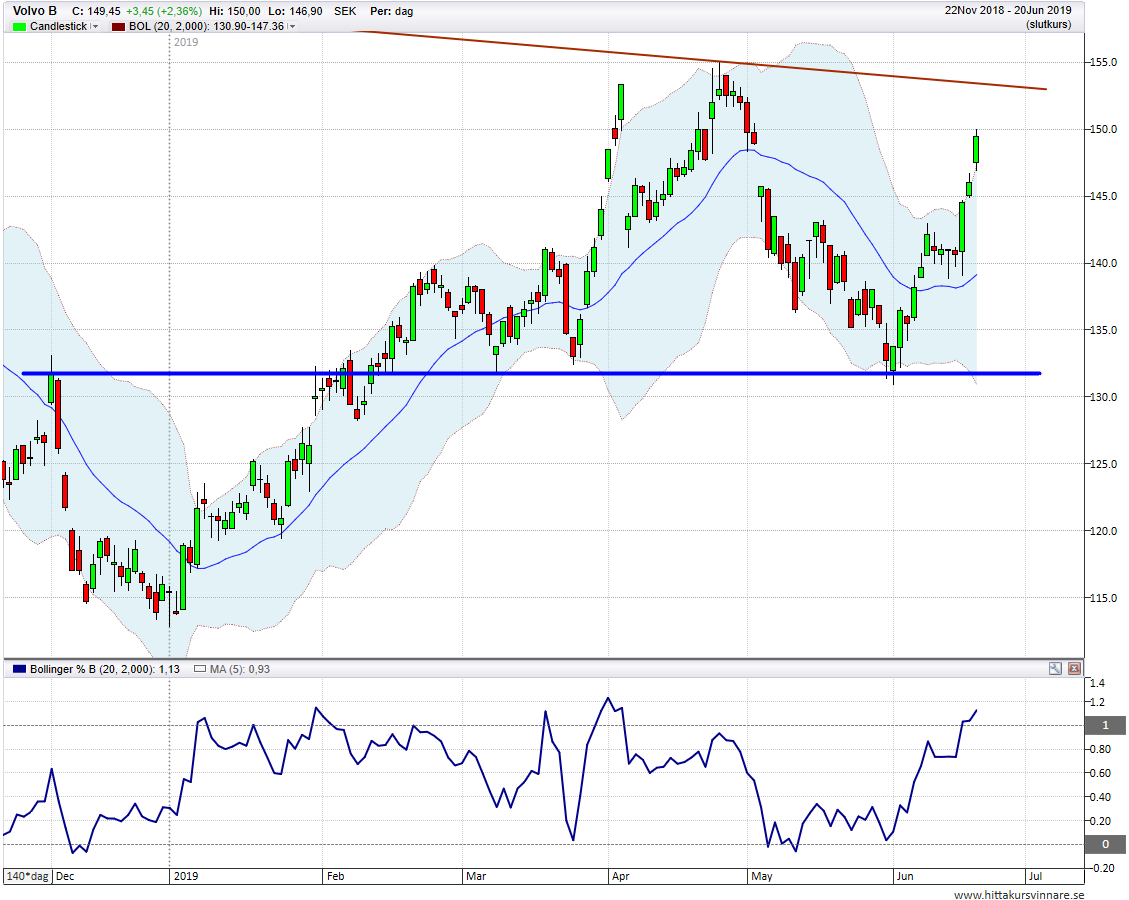Click the closing price C: 149,45
1129x900 pixels.
tap(96, 12)
